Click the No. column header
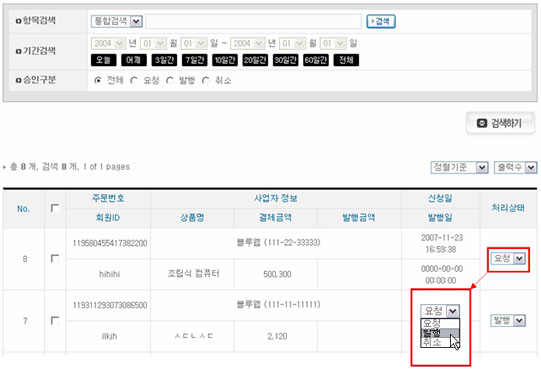 coord(23,209)
